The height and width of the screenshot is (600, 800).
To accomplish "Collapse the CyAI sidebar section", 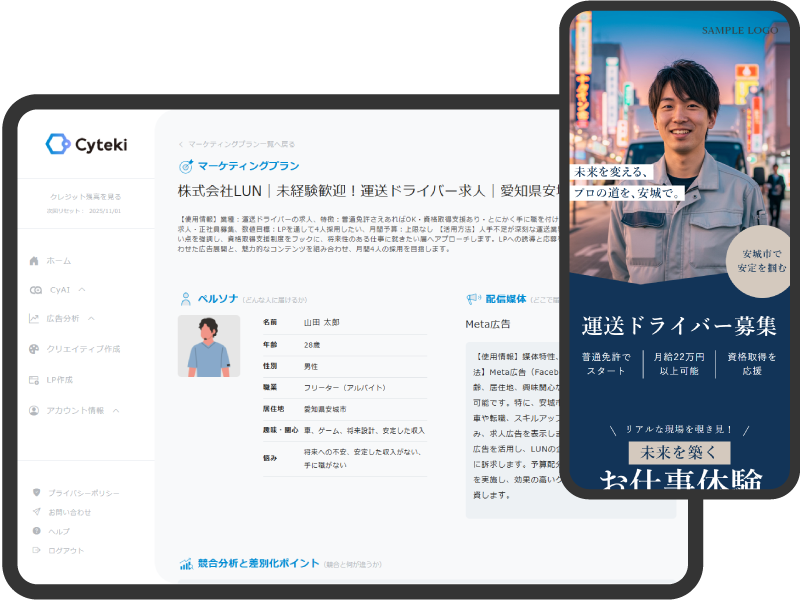I will coord(84,290).
